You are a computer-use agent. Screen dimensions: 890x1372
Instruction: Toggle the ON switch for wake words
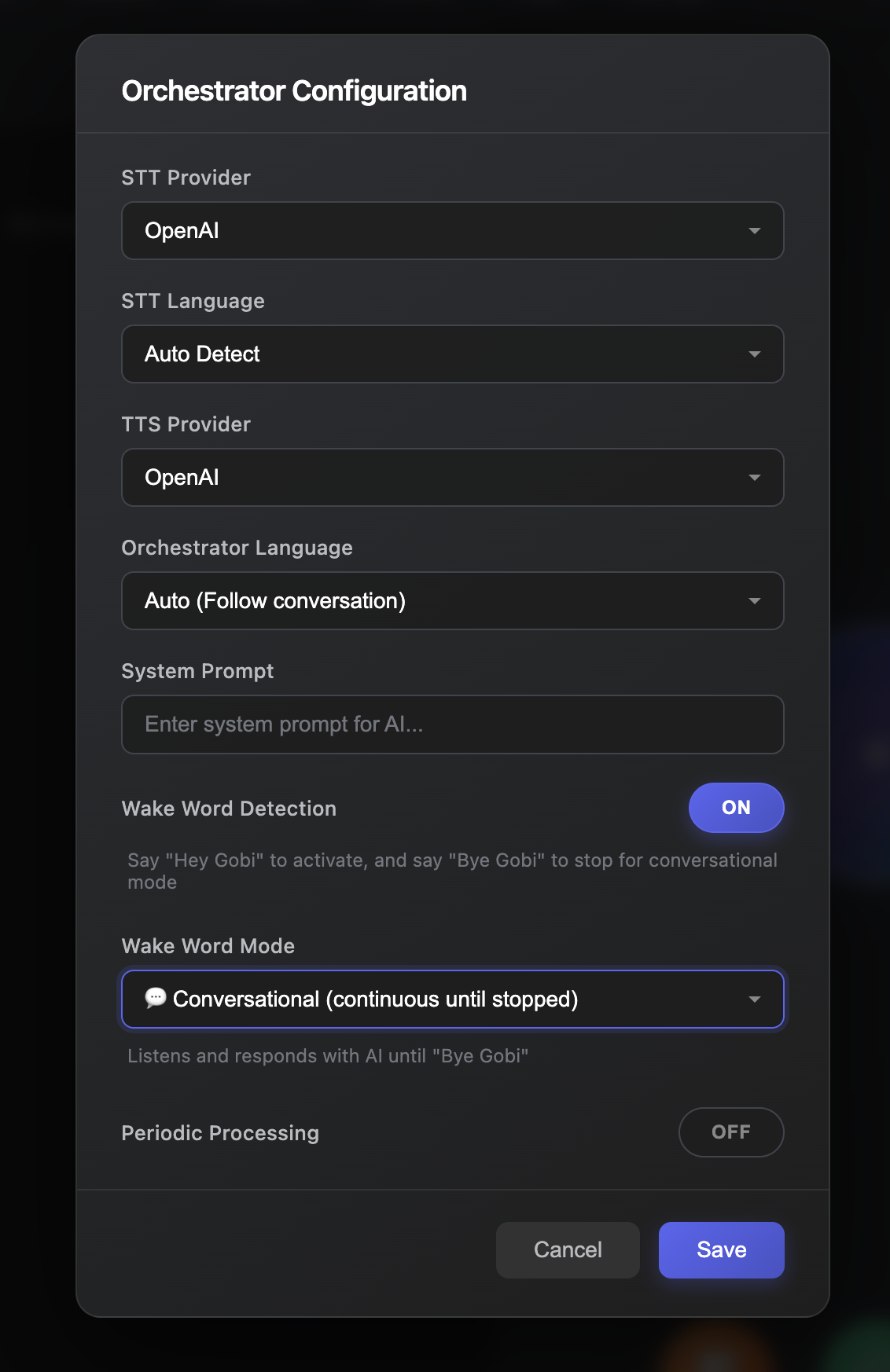(x=736, y=807)
